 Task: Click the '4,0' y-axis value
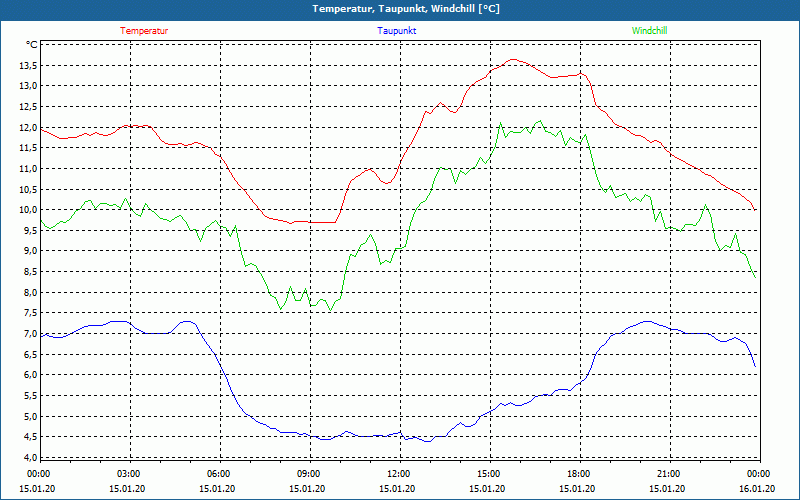(x=31, y=457)
